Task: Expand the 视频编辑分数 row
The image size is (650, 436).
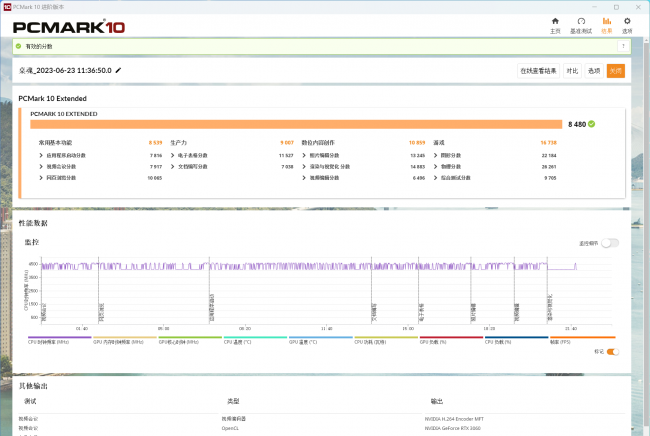Action: point(304,178)
